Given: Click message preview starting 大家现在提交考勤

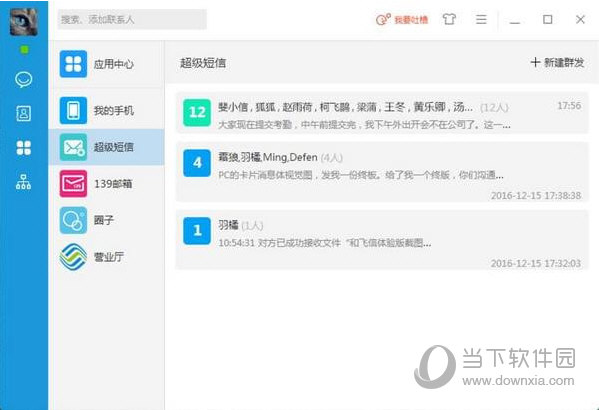Looking at the screenshot, I should point(364,125).
